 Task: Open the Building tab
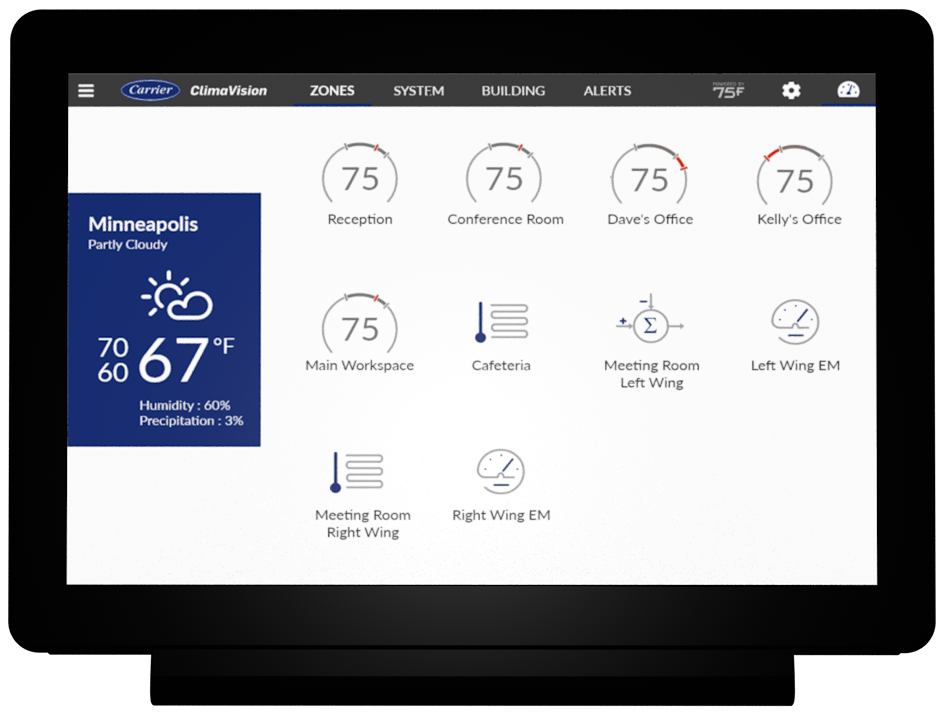(513, 91)
